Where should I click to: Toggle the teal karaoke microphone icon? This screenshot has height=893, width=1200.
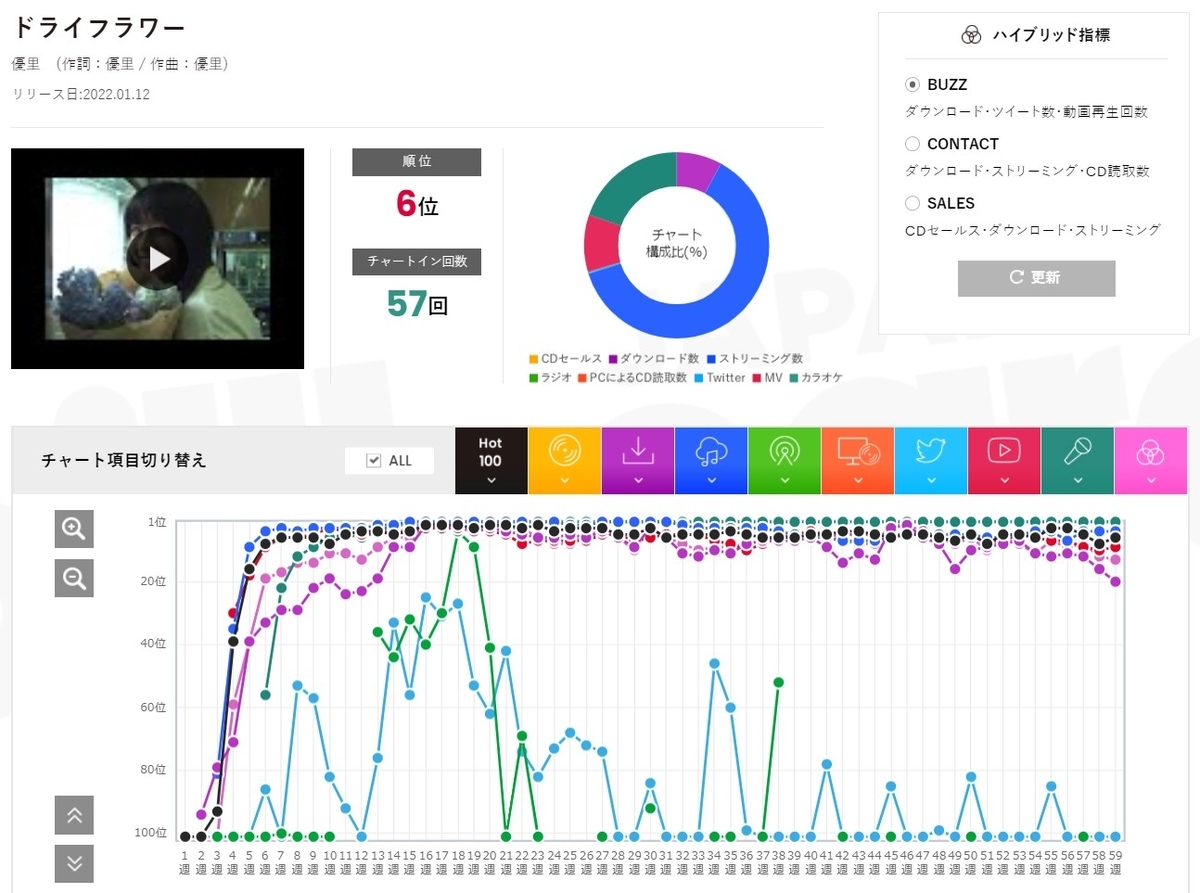coord(1077,453)
